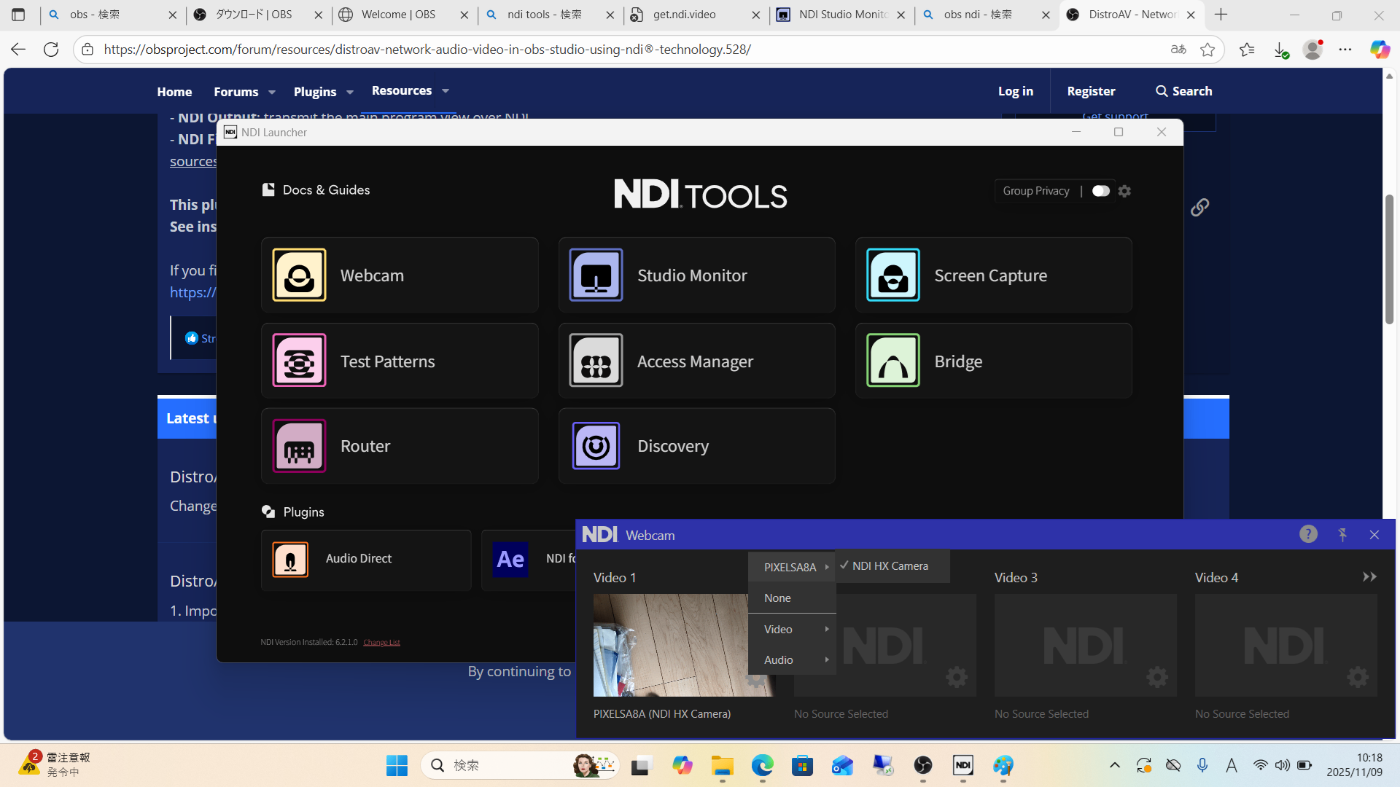Show more video slots with double arrow
This screenshot has width=1400, height=787.
pyautogui.click(x=1370, y=577)
